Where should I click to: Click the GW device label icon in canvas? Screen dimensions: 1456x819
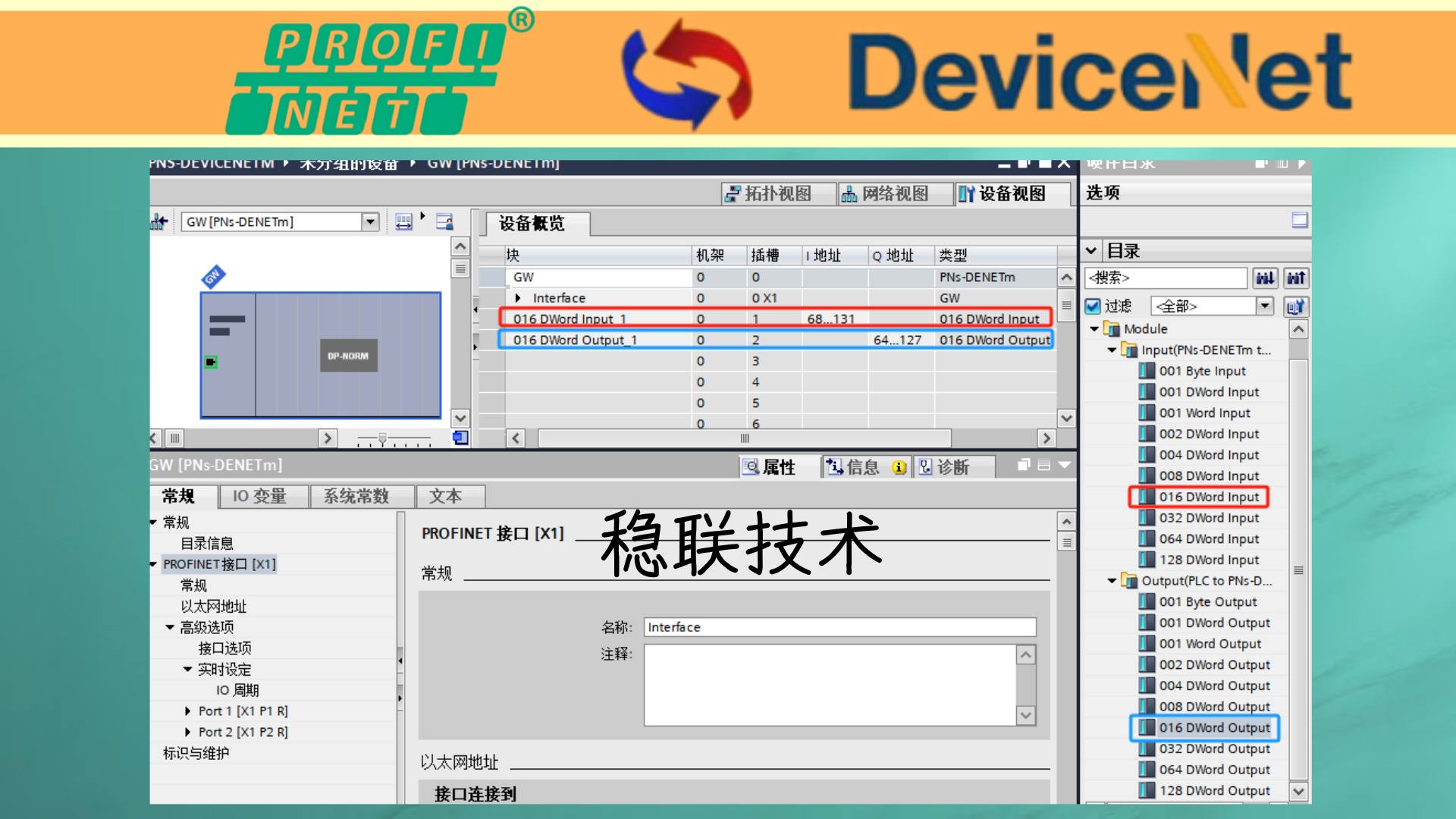(x=213, y=277)
